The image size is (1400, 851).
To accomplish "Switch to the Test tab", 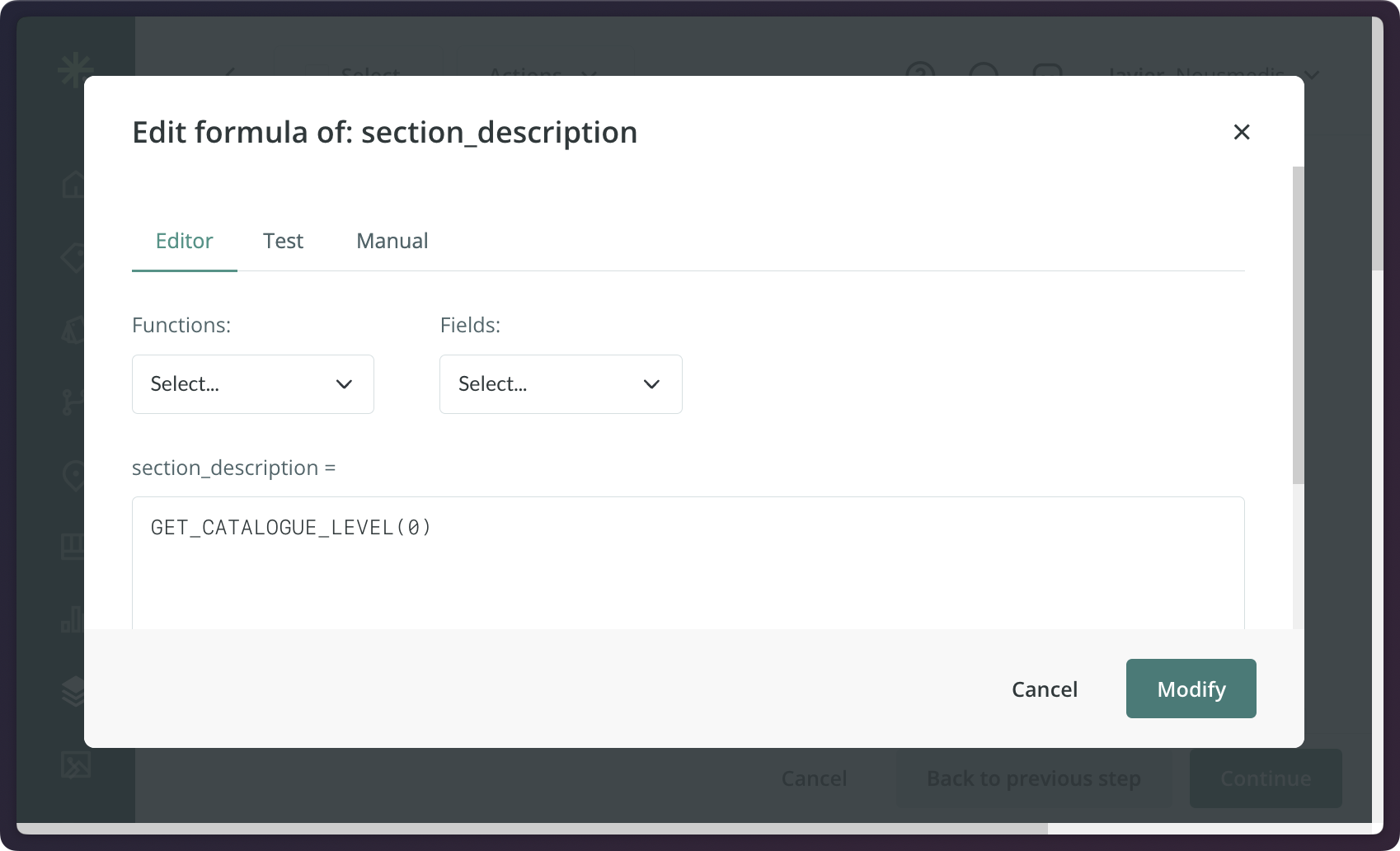I will [x=283, y=241].
